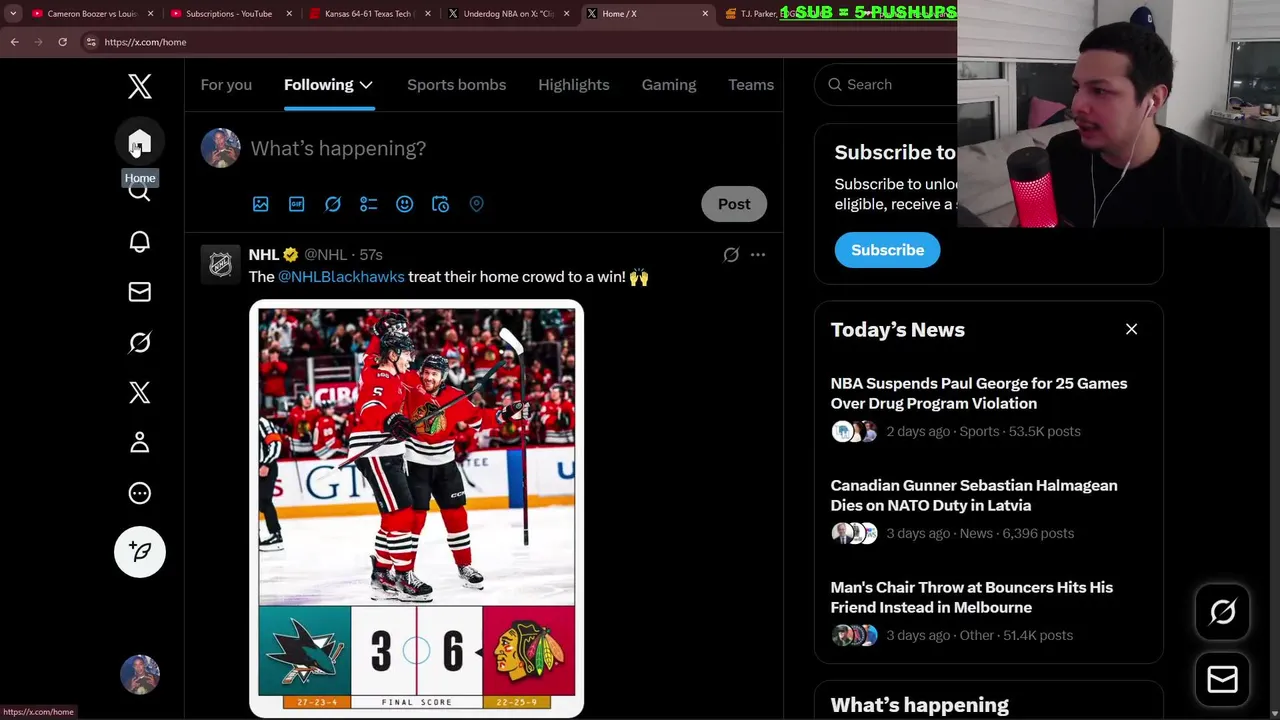Click the location tag icon in composer
The width and height of the screenshot is (1280, 720).
click(x=476, y=204)
